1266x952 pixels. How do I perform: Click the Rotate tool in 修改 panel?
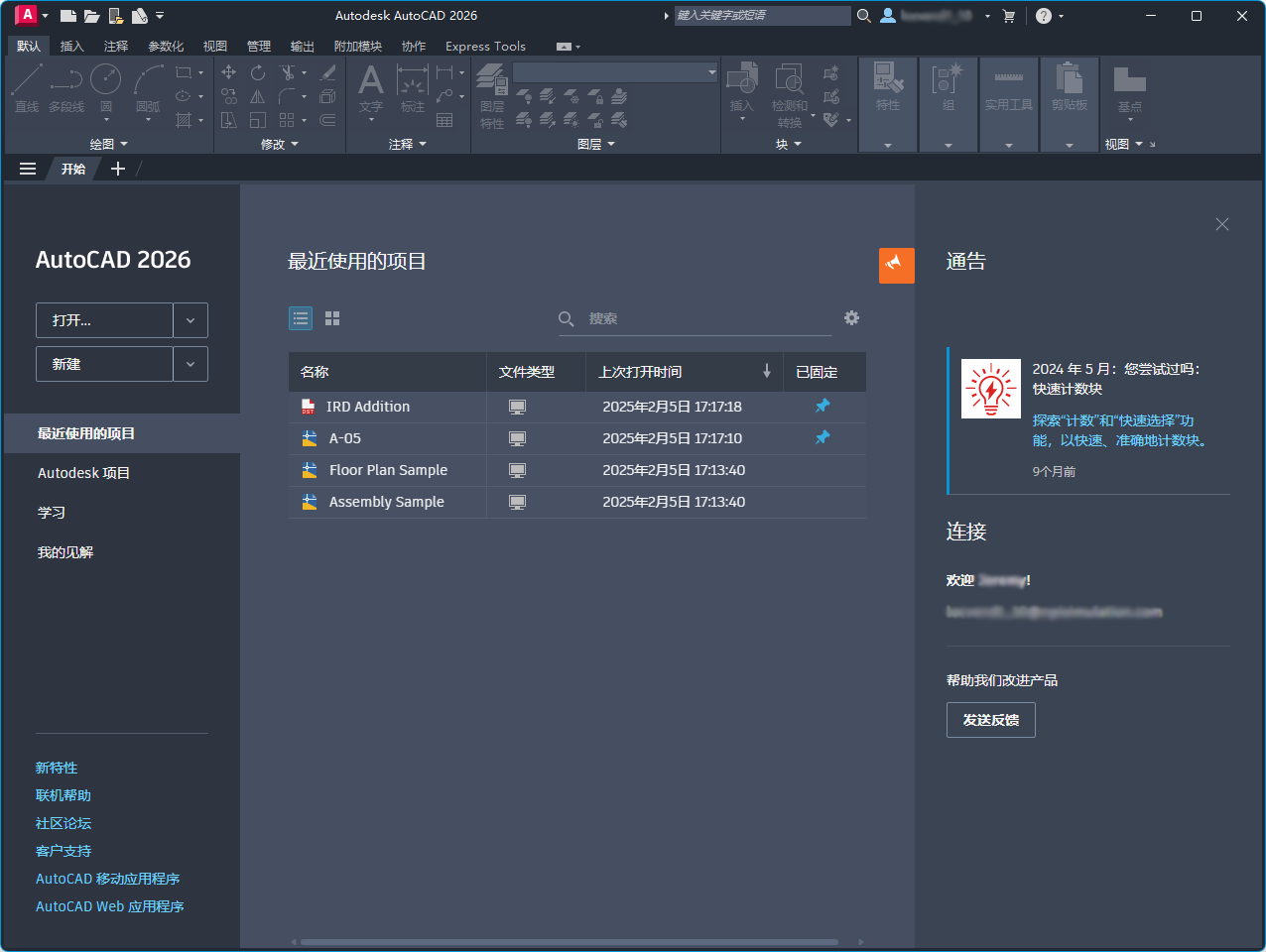point(258,72)
